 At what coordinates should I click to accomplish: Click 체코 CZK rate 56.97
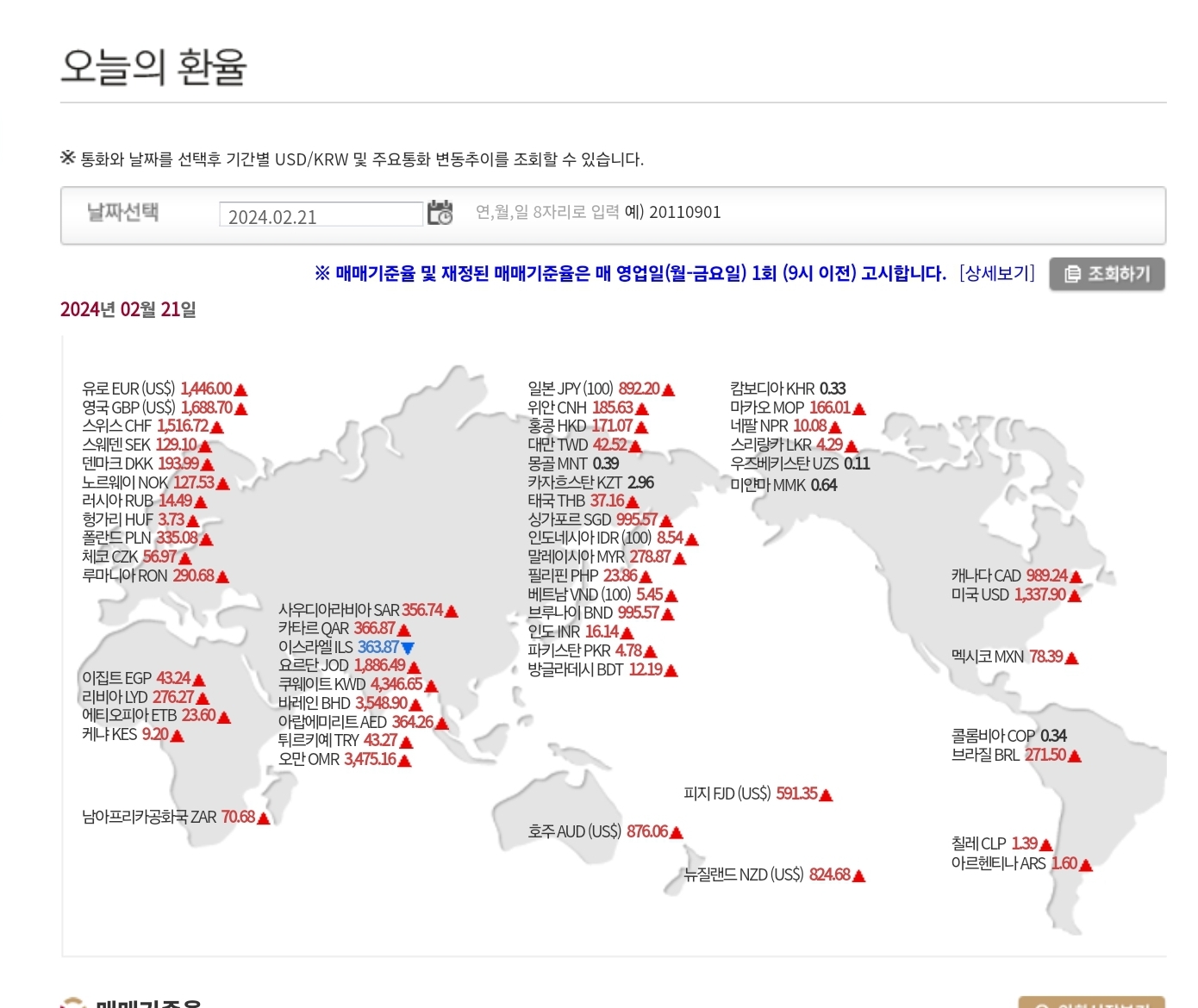click(159, 557)
